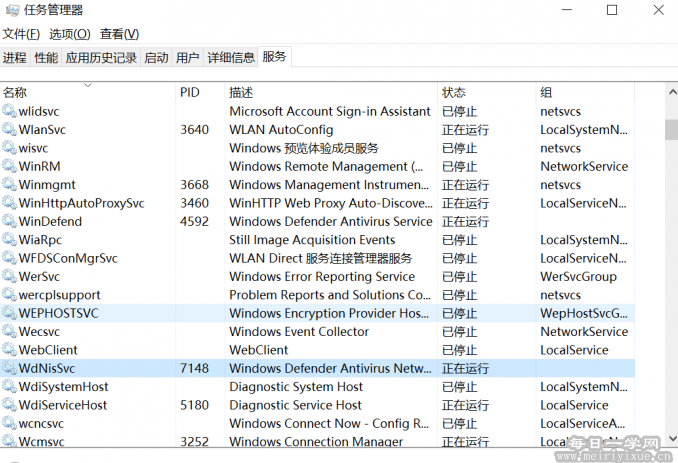The width and height of the screenshot is (678, 463).
Task: Click the gear icon beside WlanSvc
Action: (9, 129)
